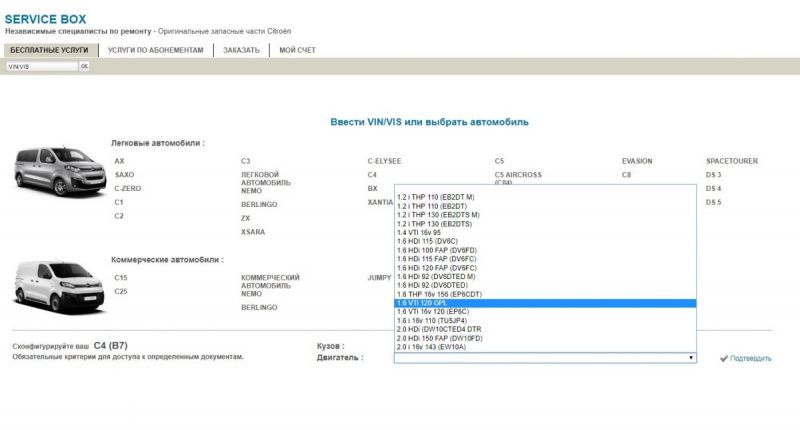Viewport: 800px width, 430px height.
Task: Choose 2.0 HDi 150 FAP (DW10FD) engine
Action: (x=440, y=338)
